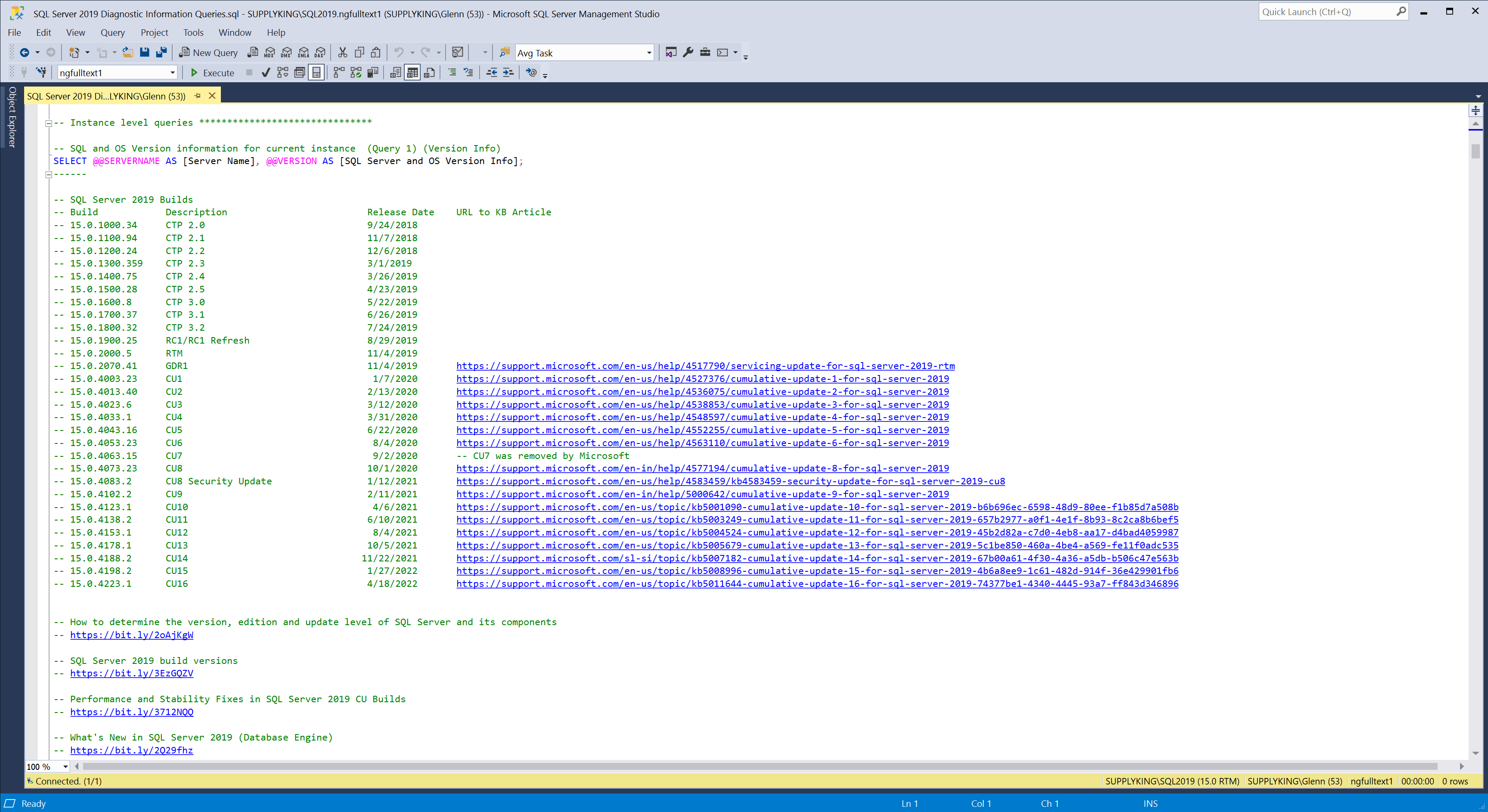Click the Save All toolbar icon

pyautogui.click(x=162, y=53)
